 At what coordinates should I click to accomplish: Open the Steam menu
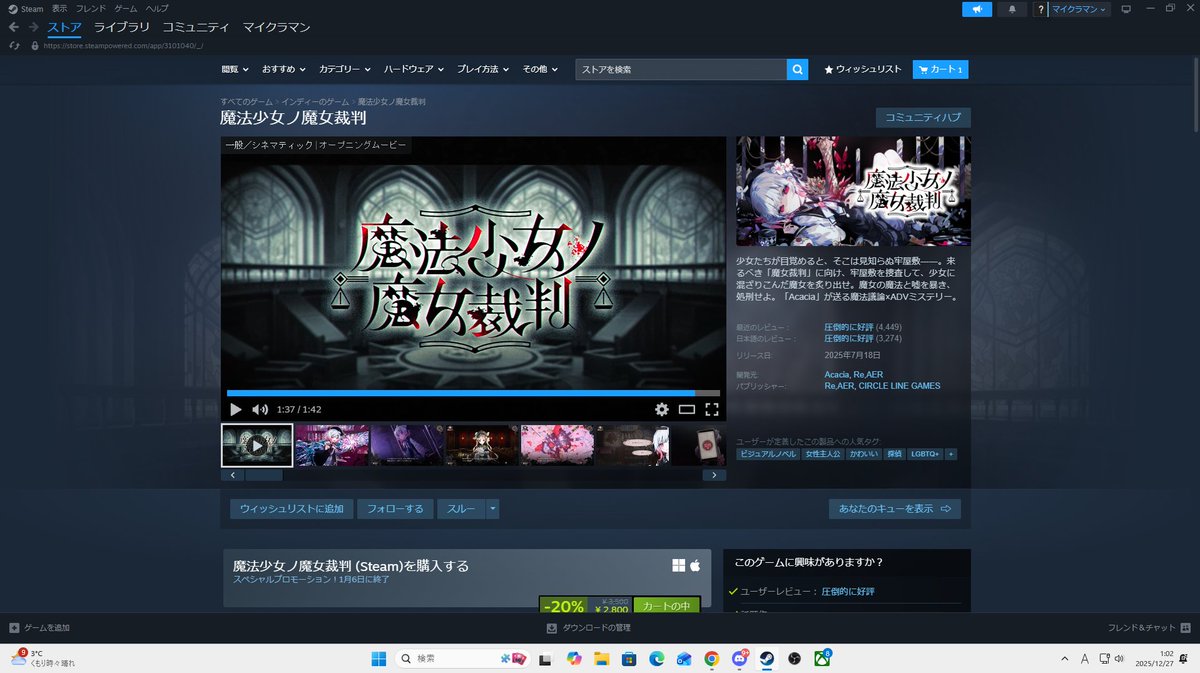(26, 8)
